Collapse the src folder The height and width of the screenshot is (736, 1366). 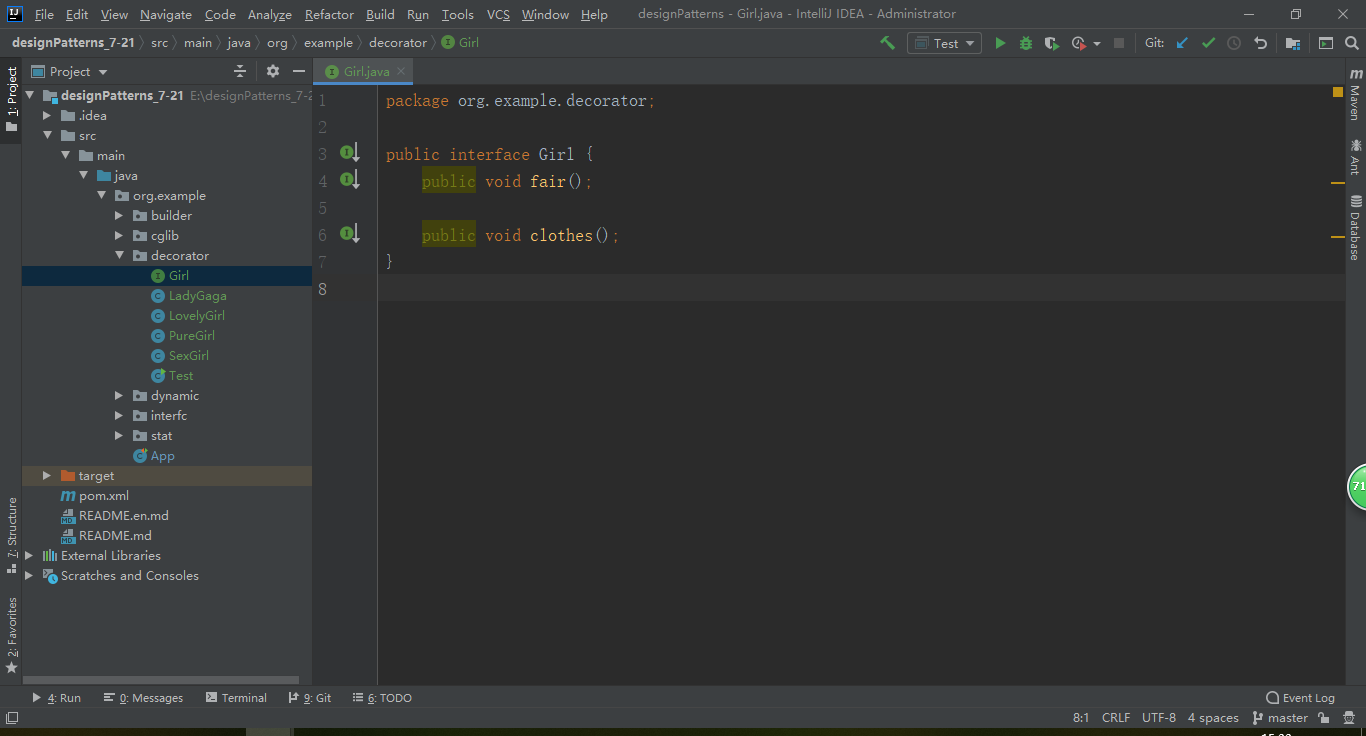[x=47, y=136]
